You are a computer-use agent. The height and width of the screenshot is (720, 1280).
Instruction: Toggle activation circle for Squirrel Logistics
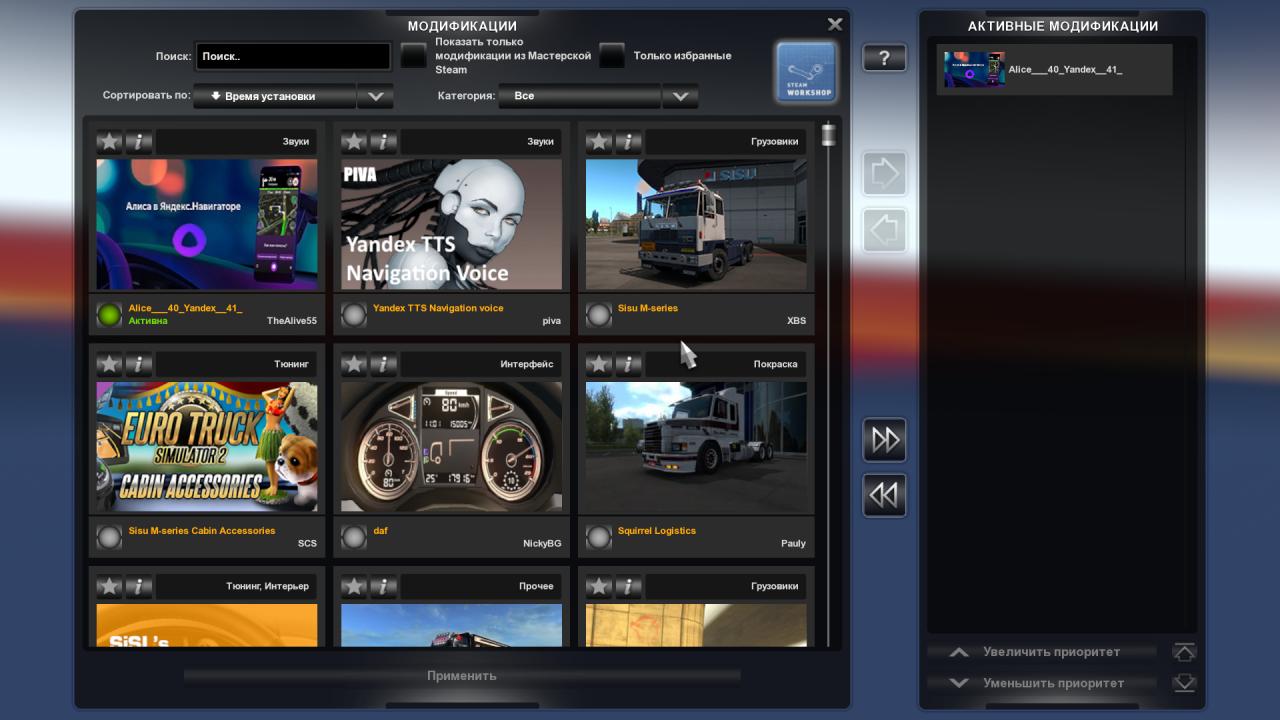click(x=598, y=538)
